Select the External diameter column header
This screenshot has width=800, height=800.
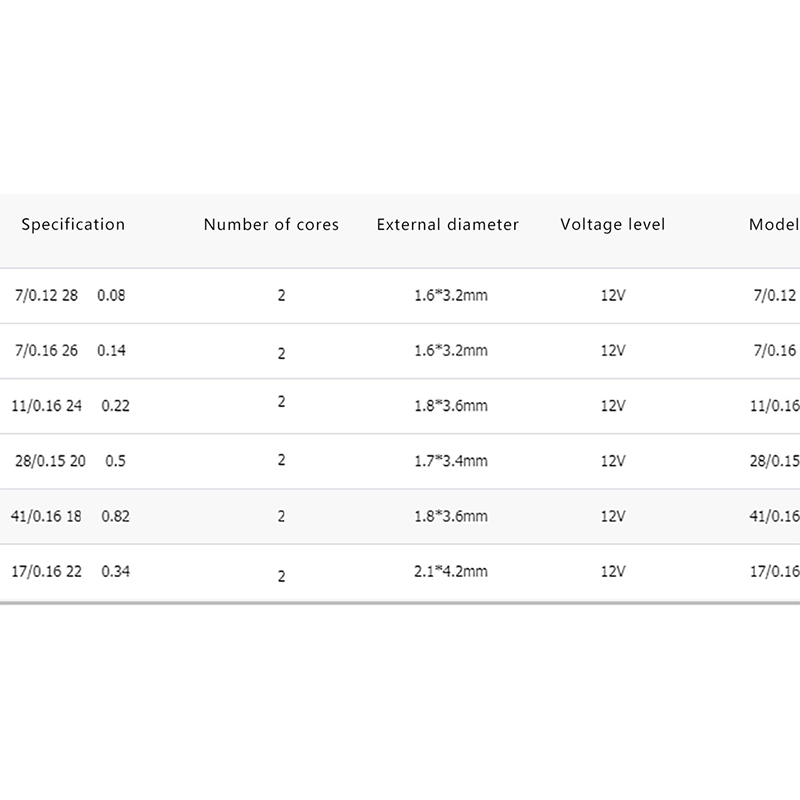pos(448,225)
